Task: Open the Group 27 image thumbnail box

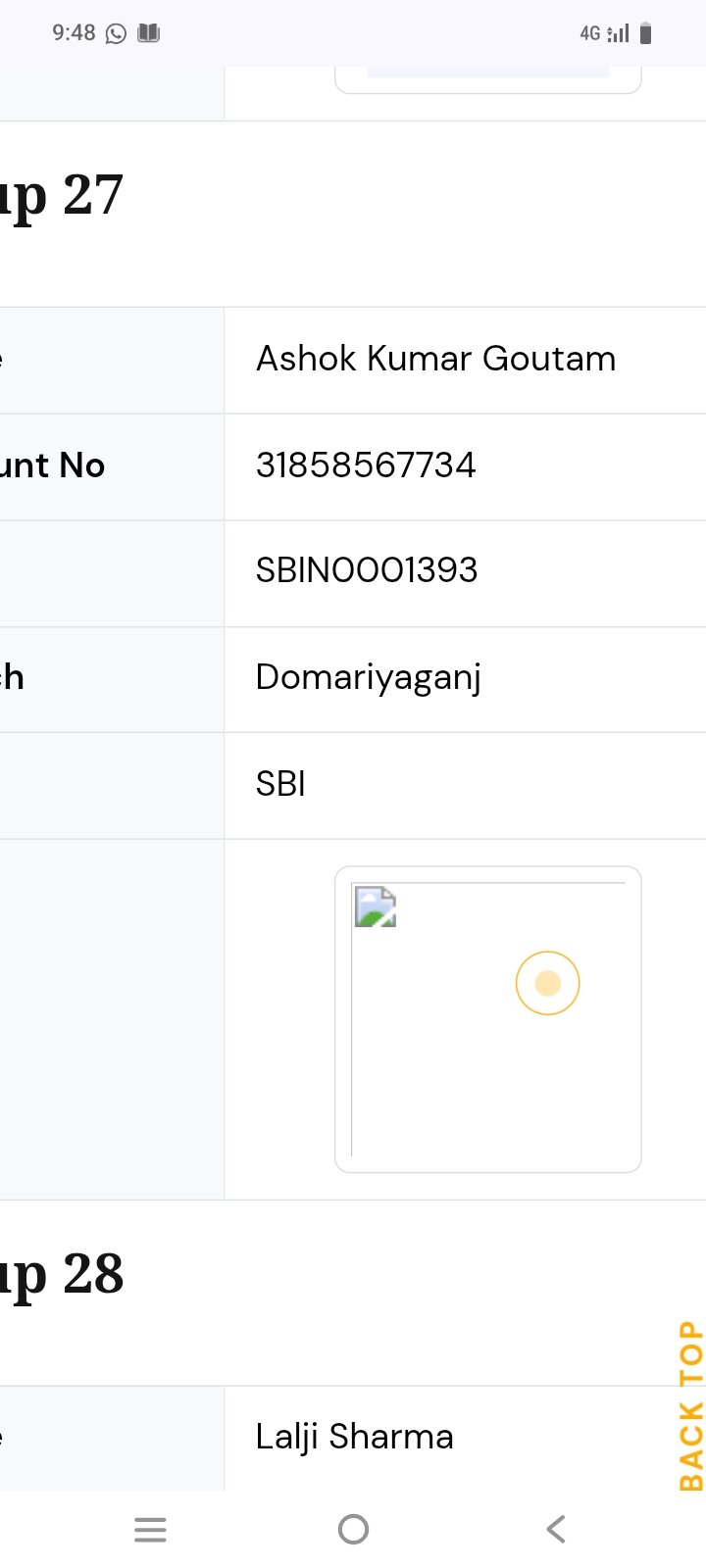Action: tap(487, 1019)
